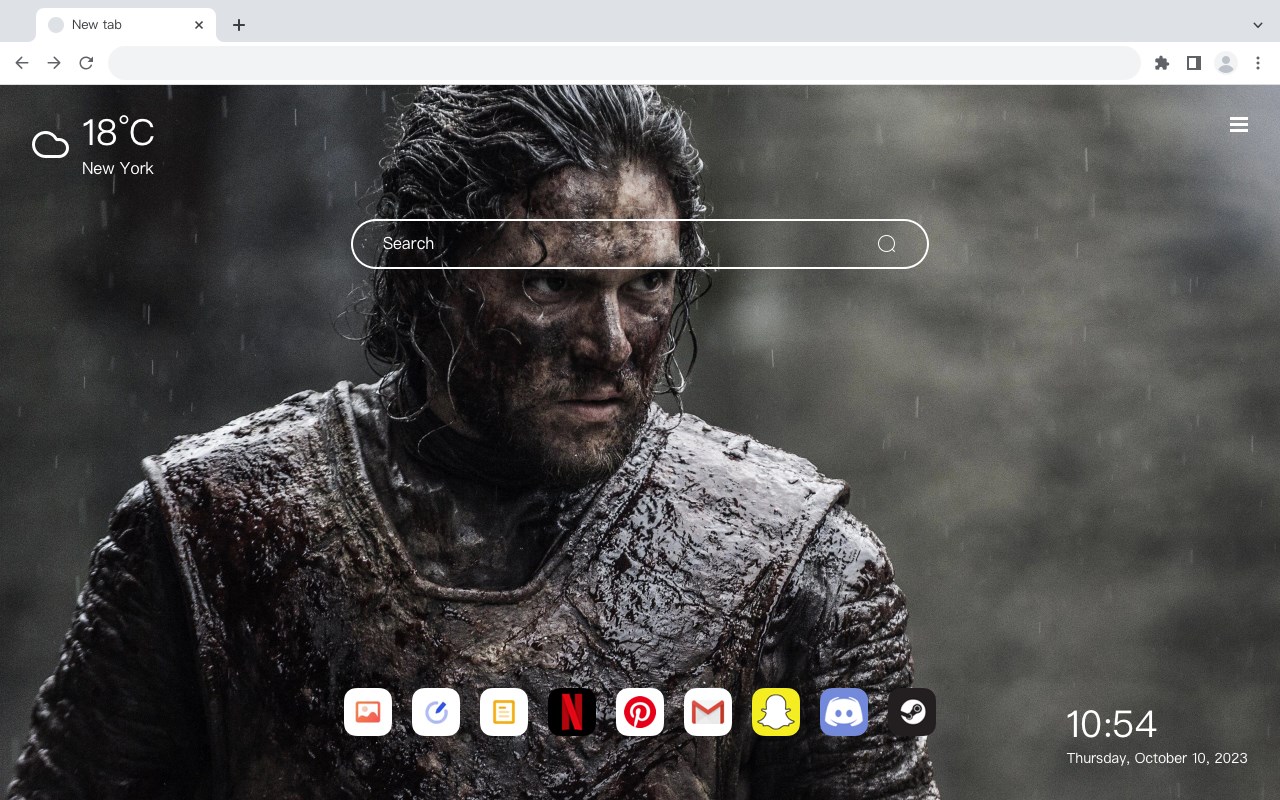Click the 18°C temperature reading
The image size is (1280, 800).
(118, 133)
